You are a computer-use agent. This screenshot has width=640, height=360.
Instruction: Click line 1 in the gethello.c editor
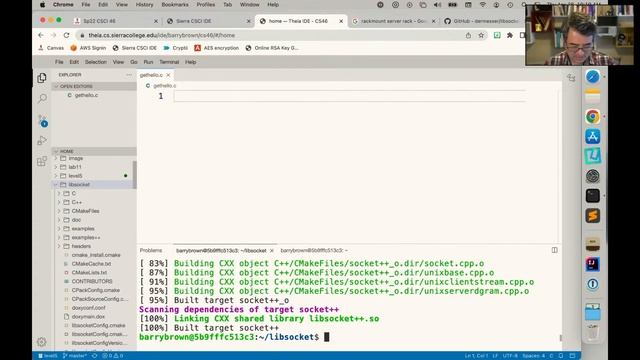coord(349,96)
